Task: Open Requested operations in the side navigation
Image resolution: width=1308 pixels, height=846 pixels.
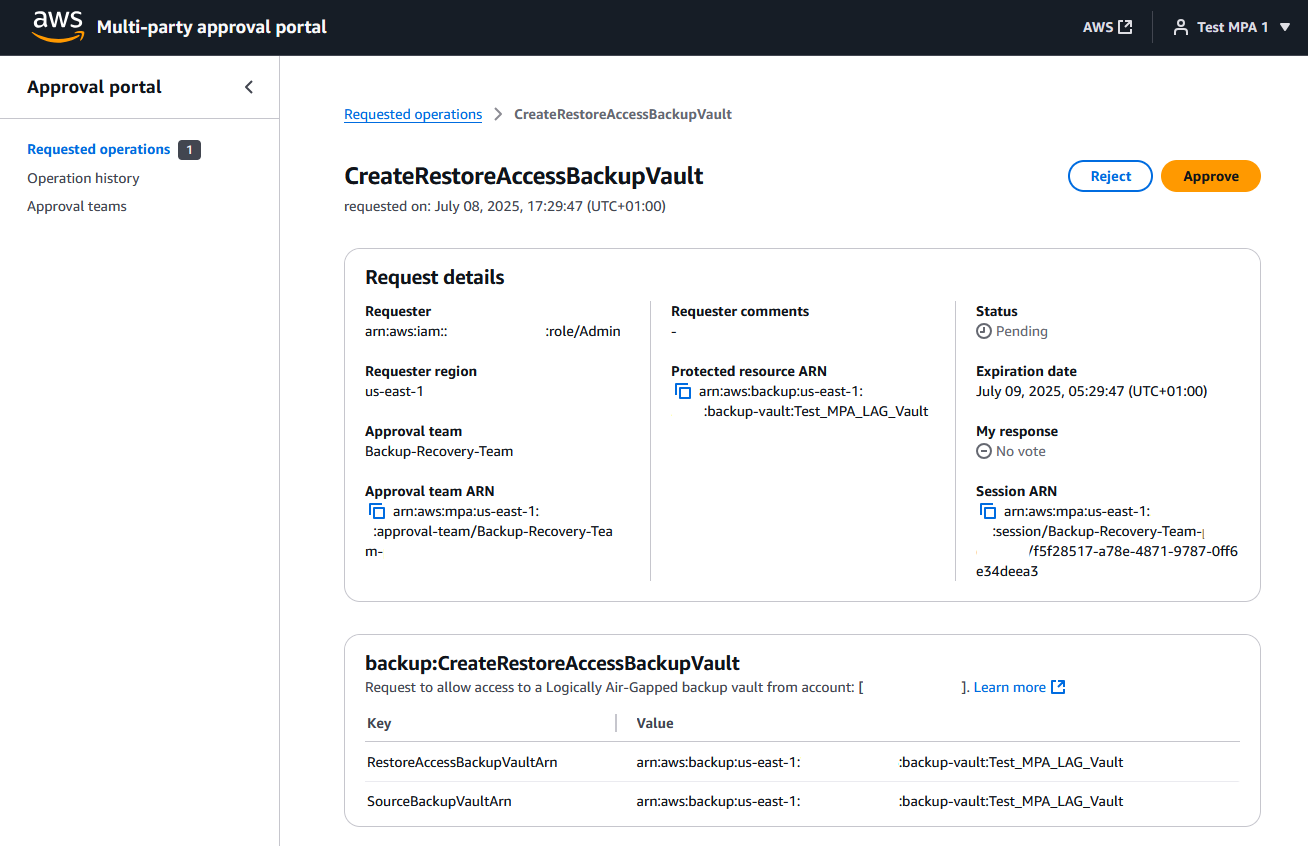Action: (99, 149)
